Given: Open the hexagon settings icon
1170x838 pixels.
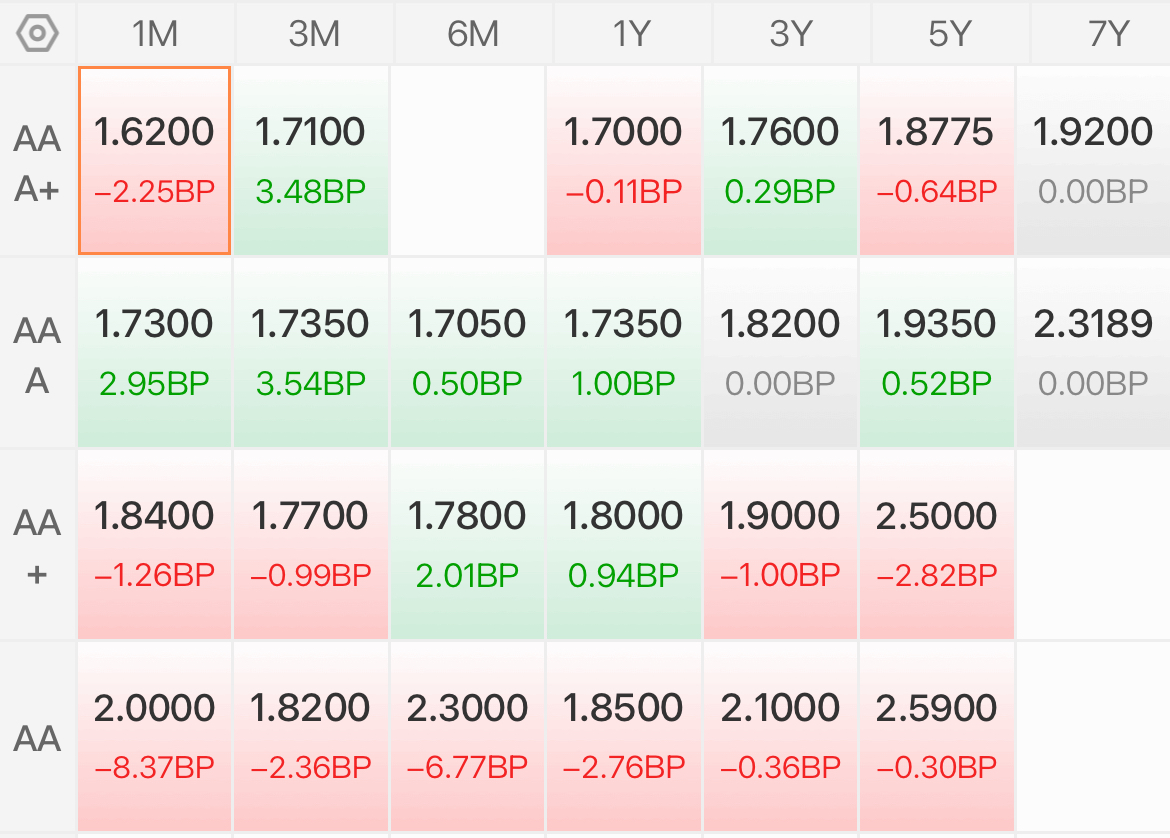Looking at the screenshot, I should pyautogui.click(x=37, y=34).
